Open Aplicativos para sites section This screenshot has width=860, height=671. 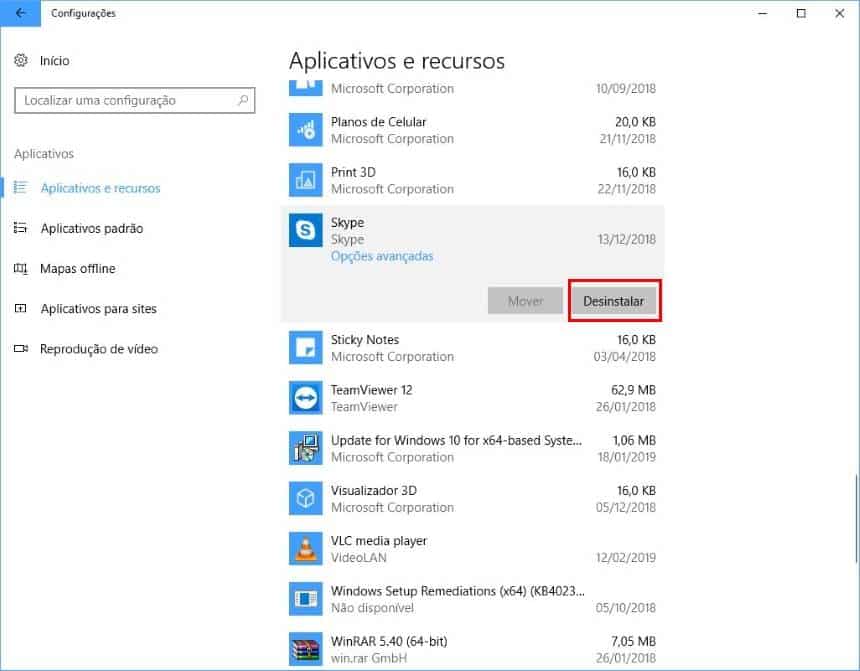coord(98,308)
